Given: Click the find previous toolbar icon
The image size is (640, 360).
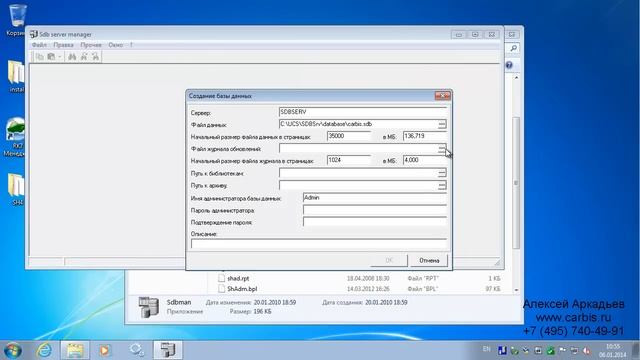Looking at the screenshot, I should click(x=95, y=57).
